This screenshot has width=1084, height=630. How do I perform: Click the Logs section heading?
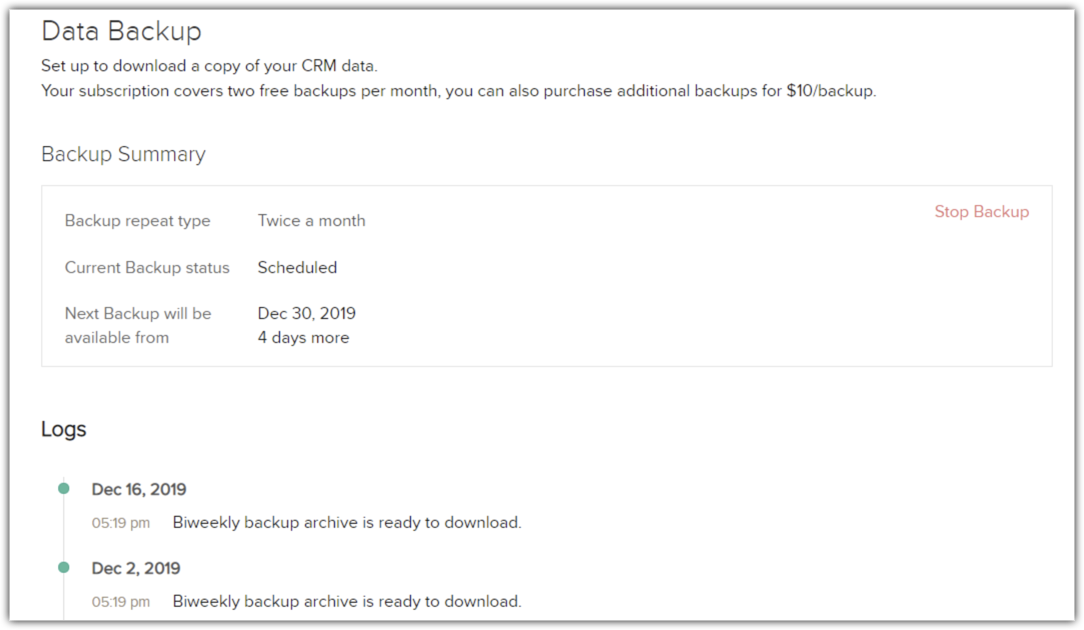click(x=64, y=429)
